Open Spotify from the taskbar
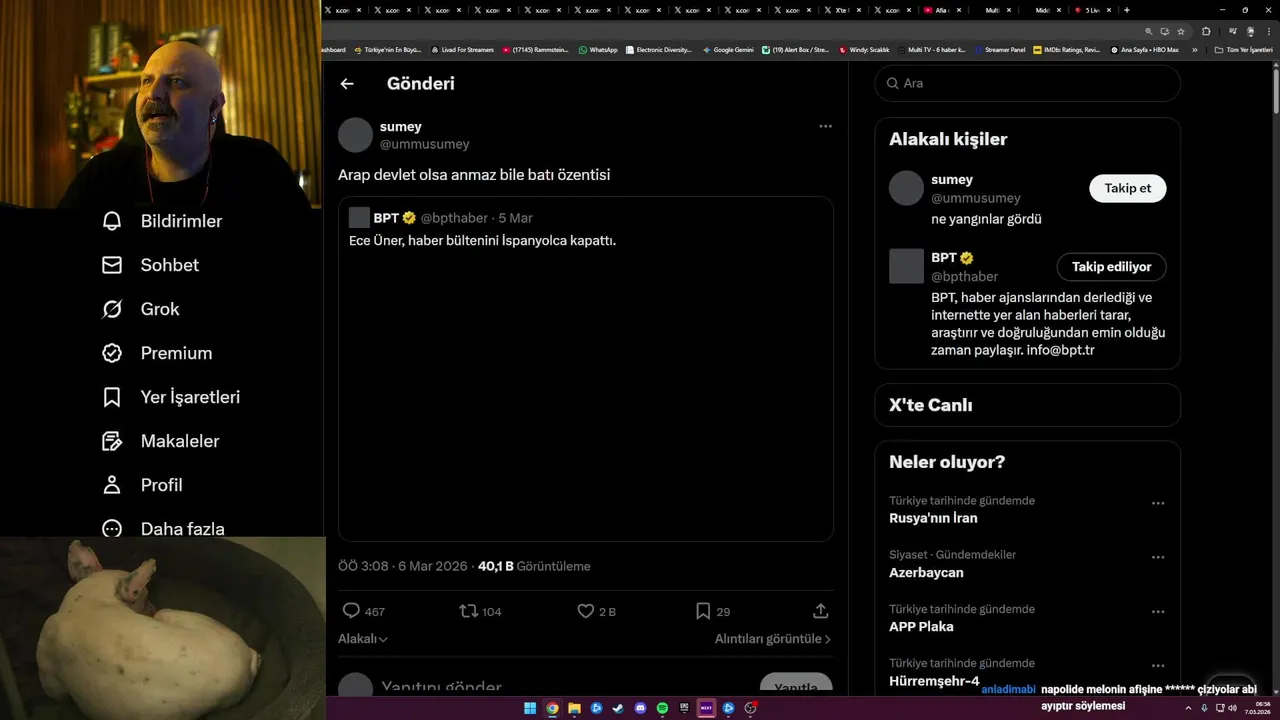Image resolution: width=1280 pixels, height=720 pixels. 662,709
